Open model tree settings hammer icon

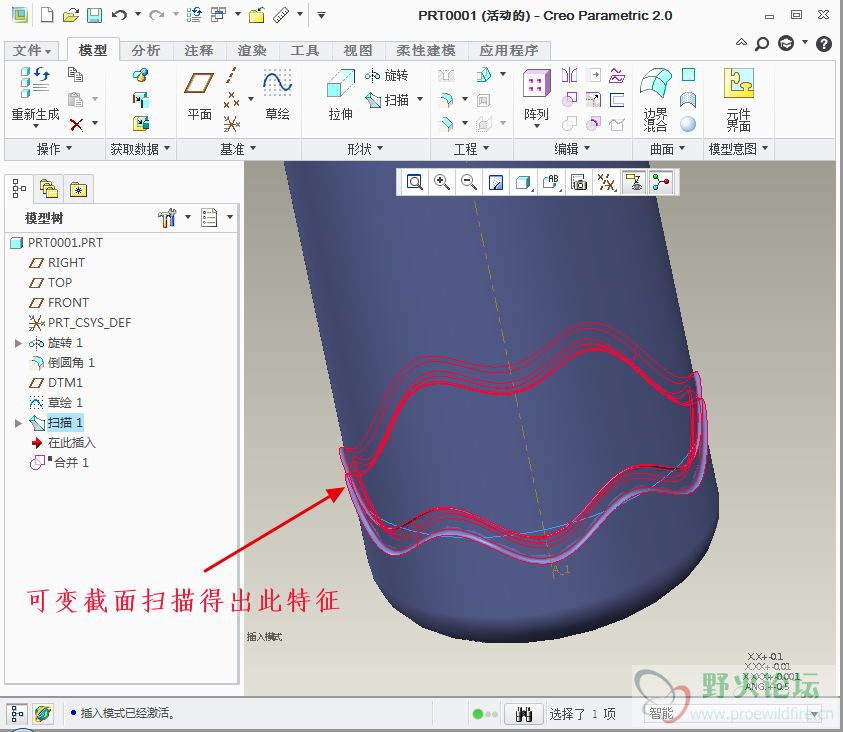coord(167,218)
